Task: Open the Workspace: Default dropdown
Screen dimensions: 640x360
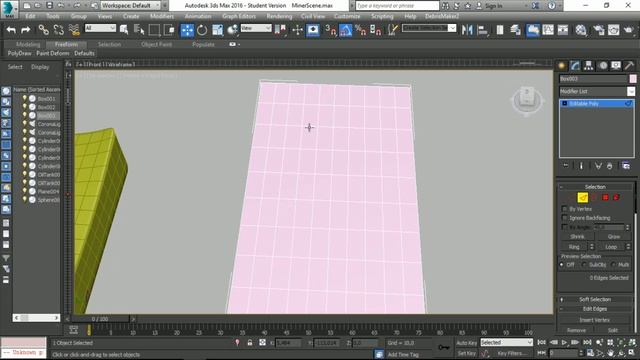Action: [131, 5]
